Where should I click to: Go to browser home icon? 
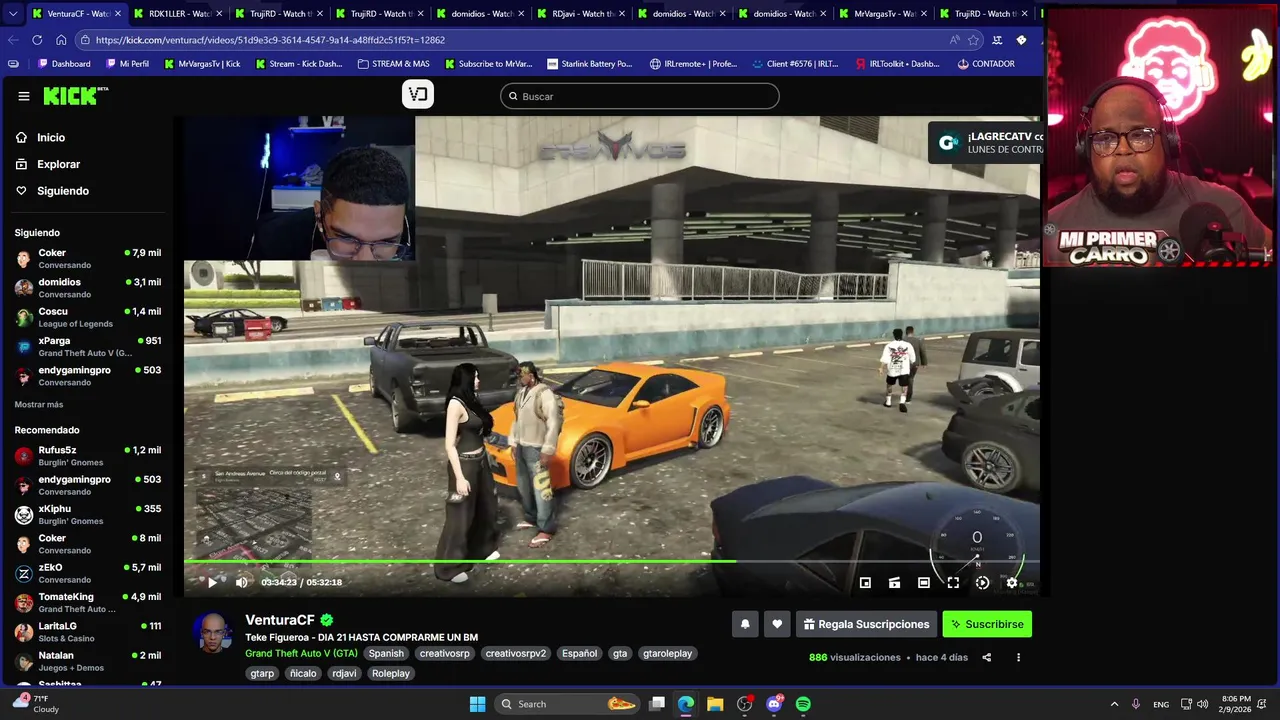(x=61, y=40)
